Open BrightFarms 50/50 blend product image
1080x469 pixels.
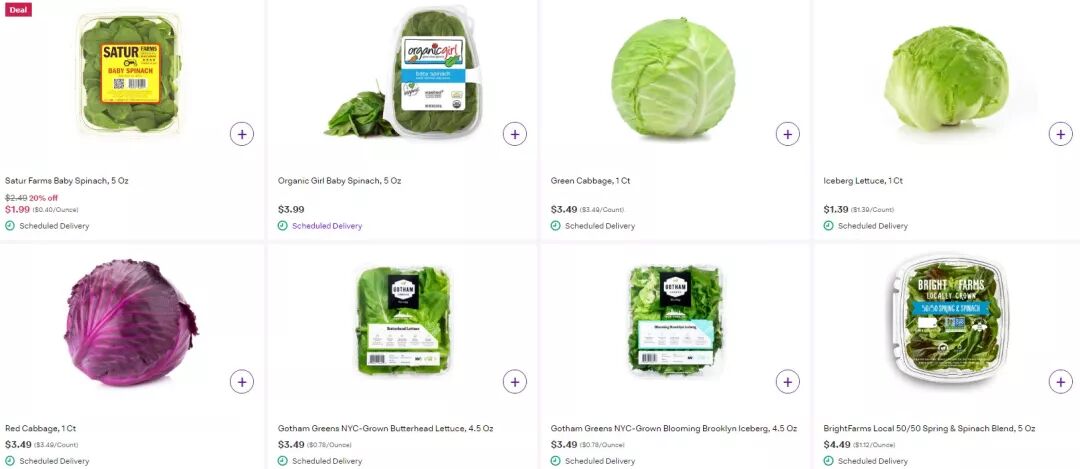click(x=951, y=319)
